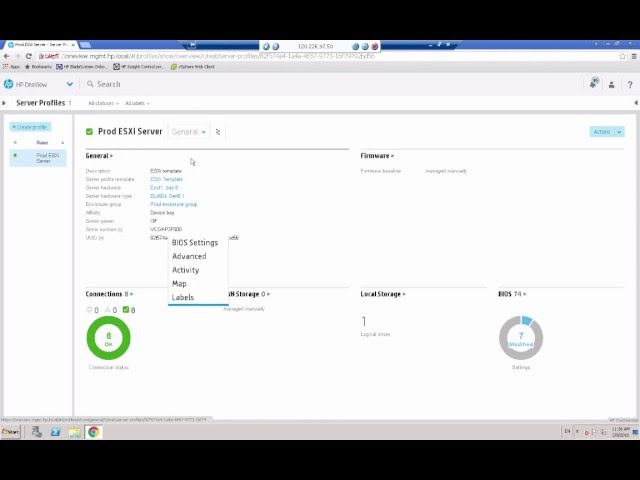Open the Chrome menu icon

[x=634, y=56]
